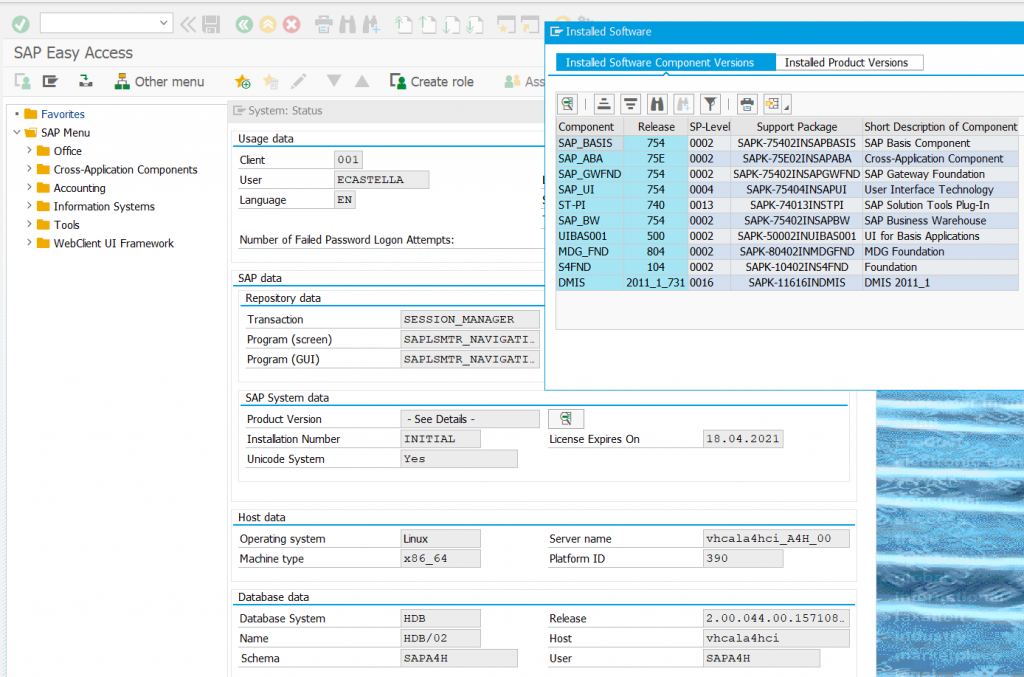Open the layout dropdown arrow

click(787, 106)
